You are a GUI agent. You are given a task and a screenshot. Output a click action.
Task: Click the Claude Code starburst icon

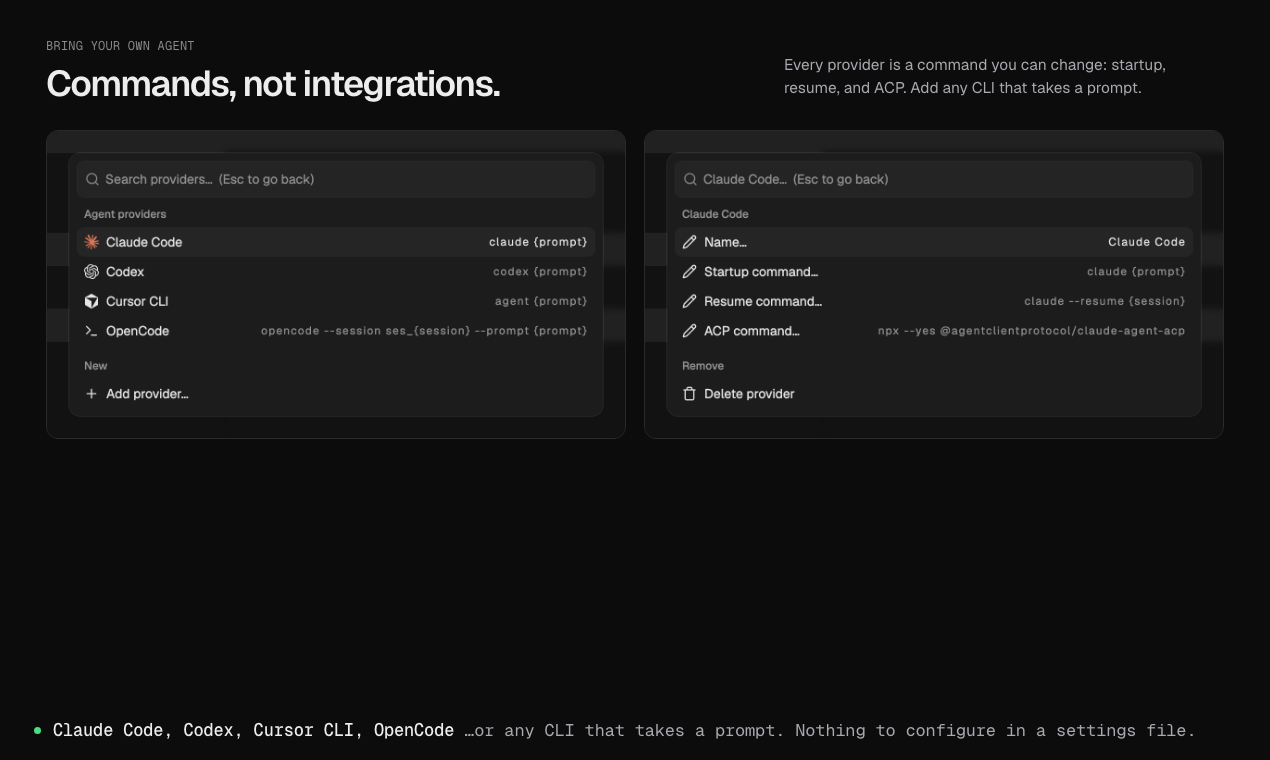tap(91, 242)
